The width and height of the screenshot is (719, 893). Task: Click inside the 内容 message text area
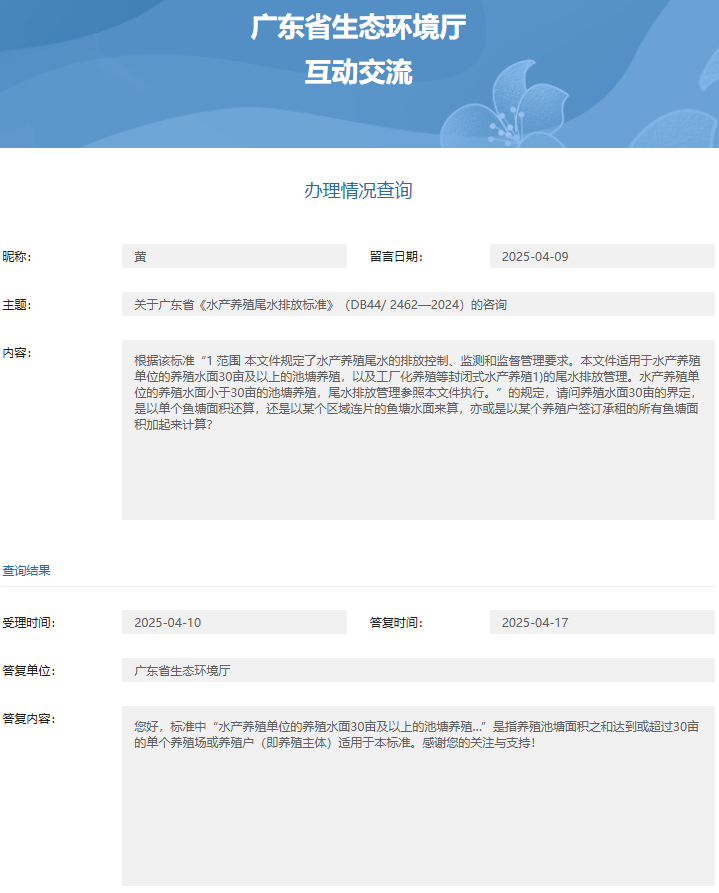(x=418, y=430)
